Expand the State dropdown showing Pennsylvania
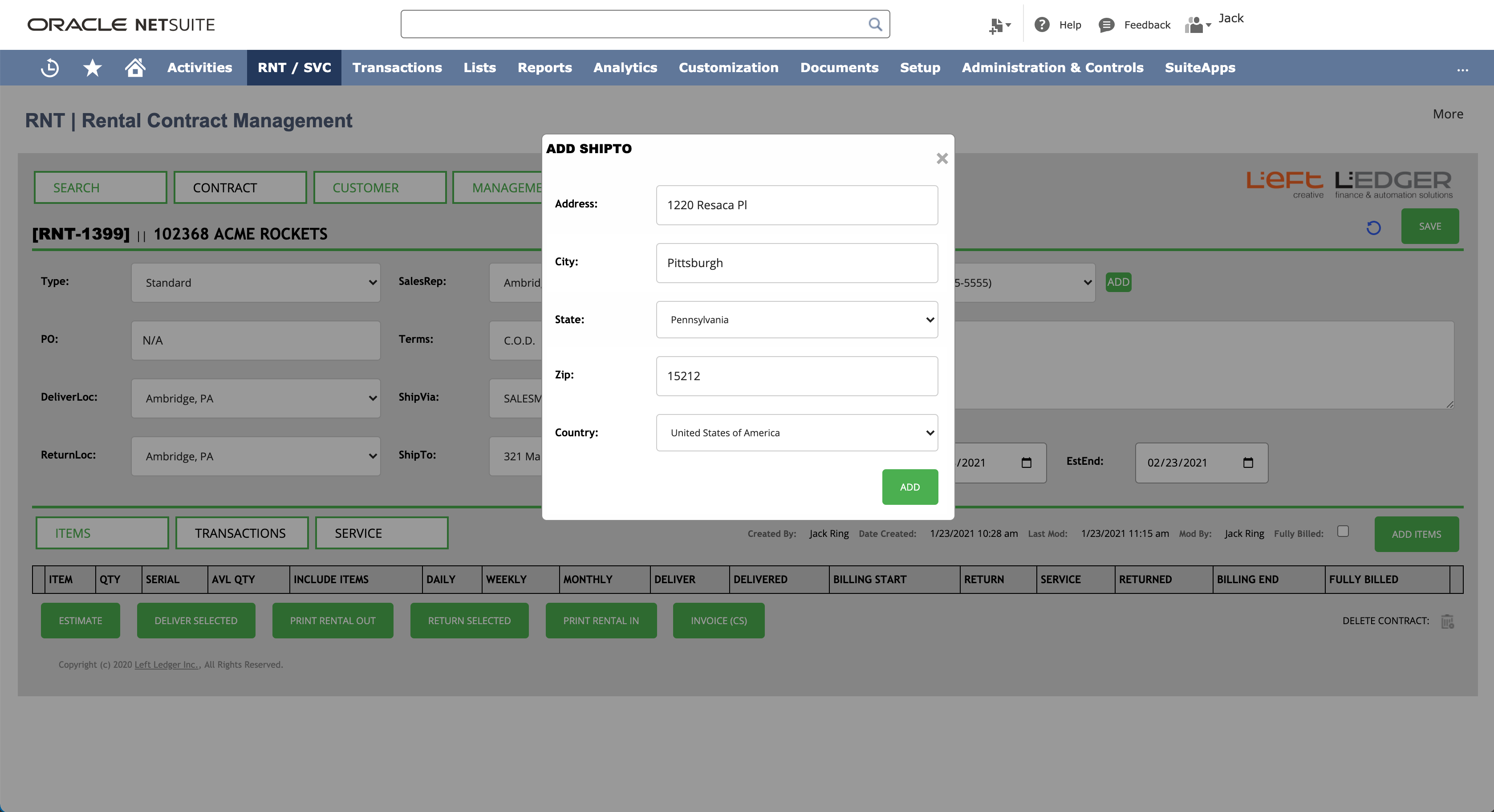 click(x=796, y=320)
